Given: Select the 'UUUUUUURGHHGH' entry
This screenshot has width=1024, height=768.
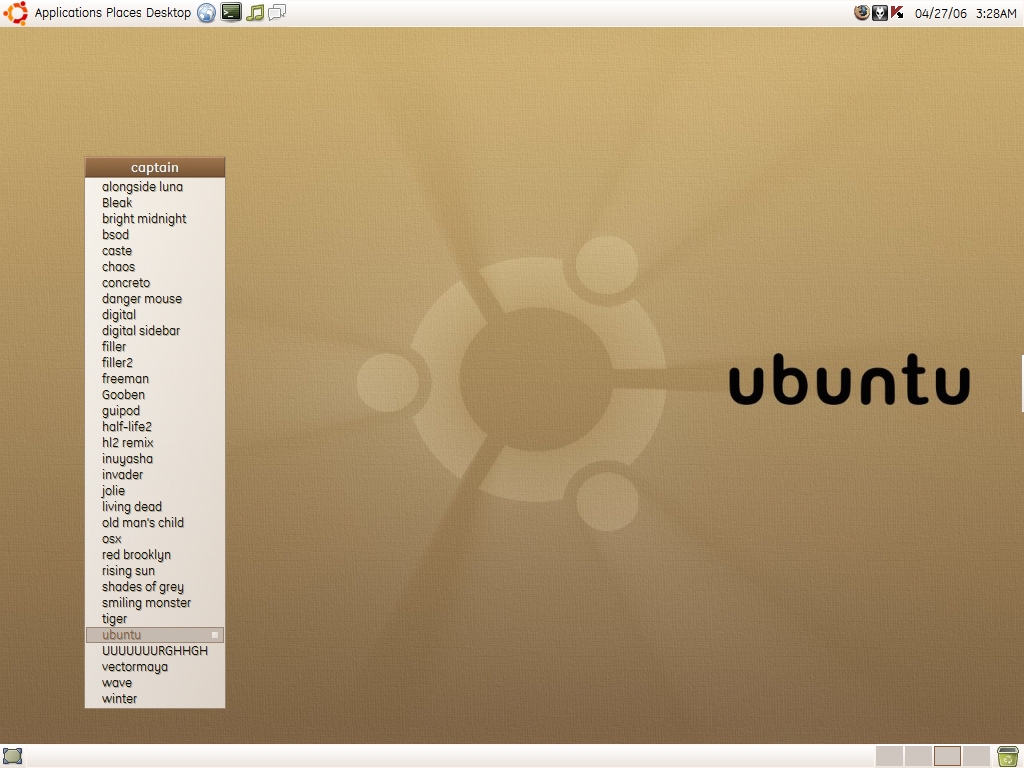Looking at the screenshot, I should pos(155,650).
